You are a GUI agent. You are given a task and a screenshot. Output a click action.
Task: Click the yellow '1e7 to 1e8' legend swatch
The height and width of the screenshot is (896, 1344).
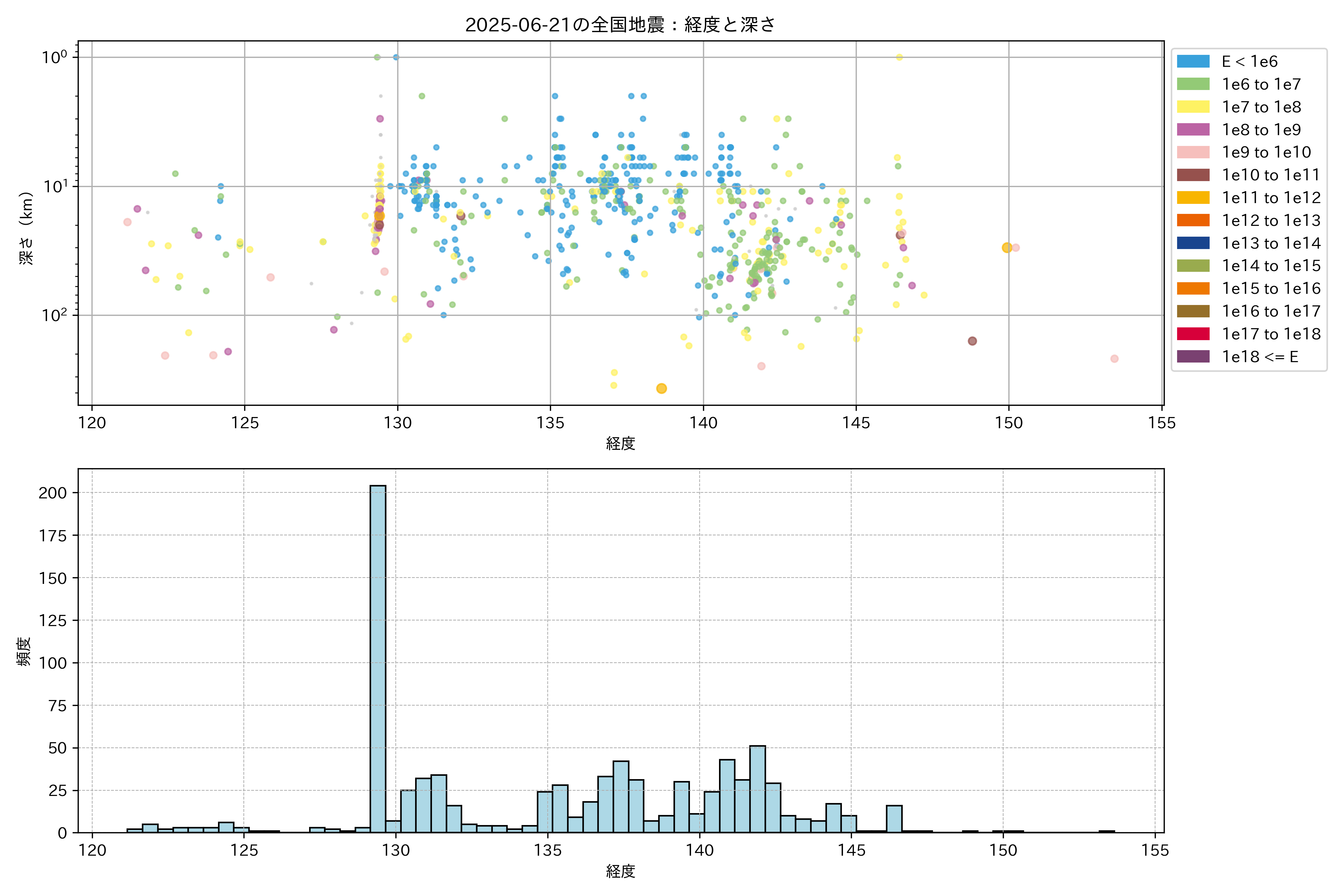[x=1192, y=107]
